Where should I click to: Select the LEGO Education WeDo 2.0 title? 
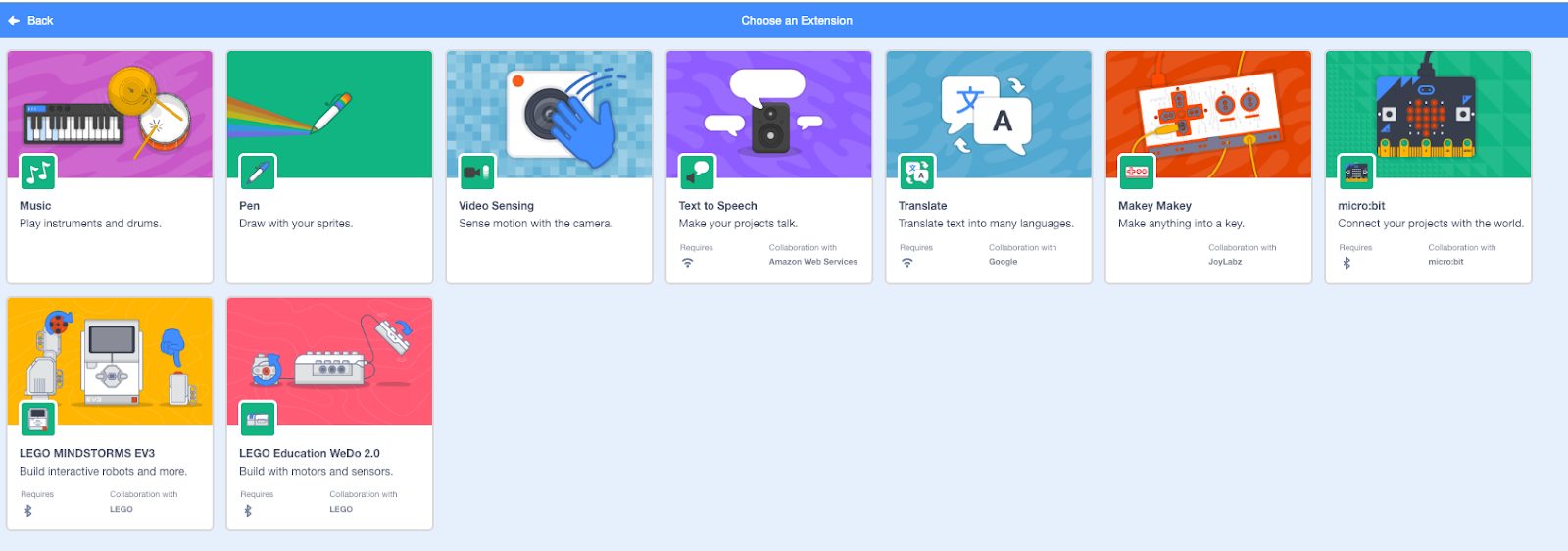tap(310, 453)
